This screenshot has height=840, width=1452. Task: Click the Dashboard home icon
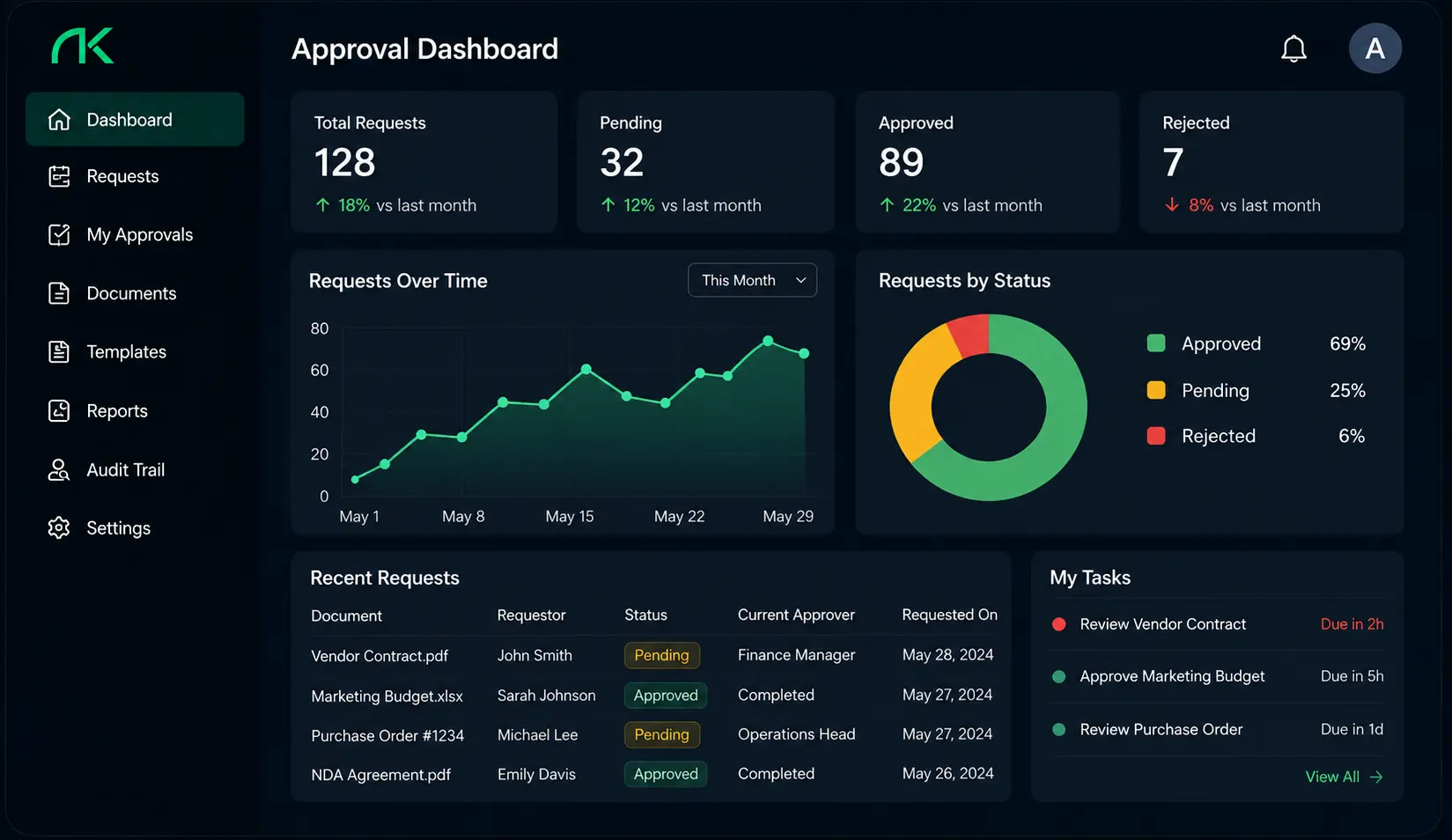click(59, 120)
